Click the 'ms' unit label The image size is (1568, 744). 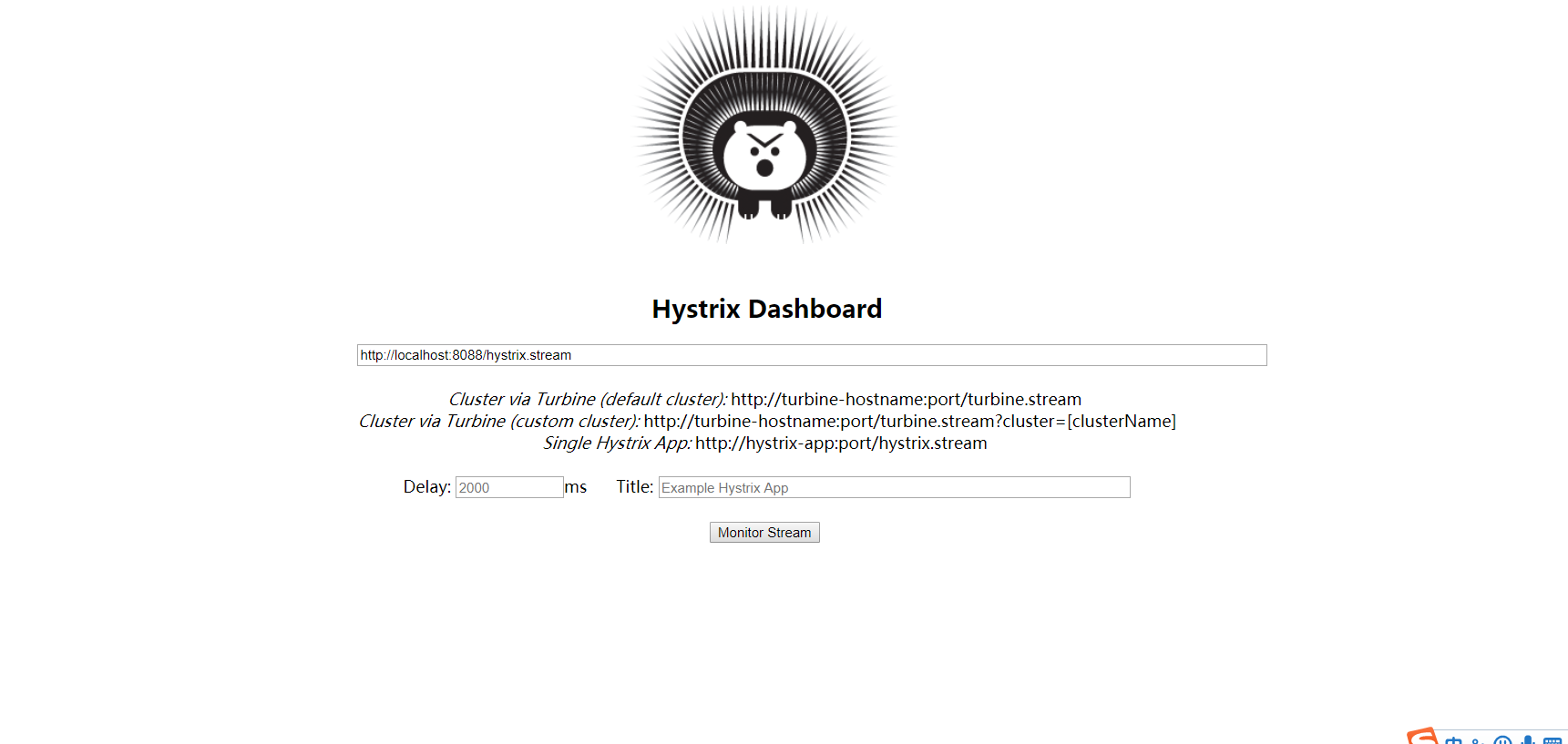click(x=575, y=487)
